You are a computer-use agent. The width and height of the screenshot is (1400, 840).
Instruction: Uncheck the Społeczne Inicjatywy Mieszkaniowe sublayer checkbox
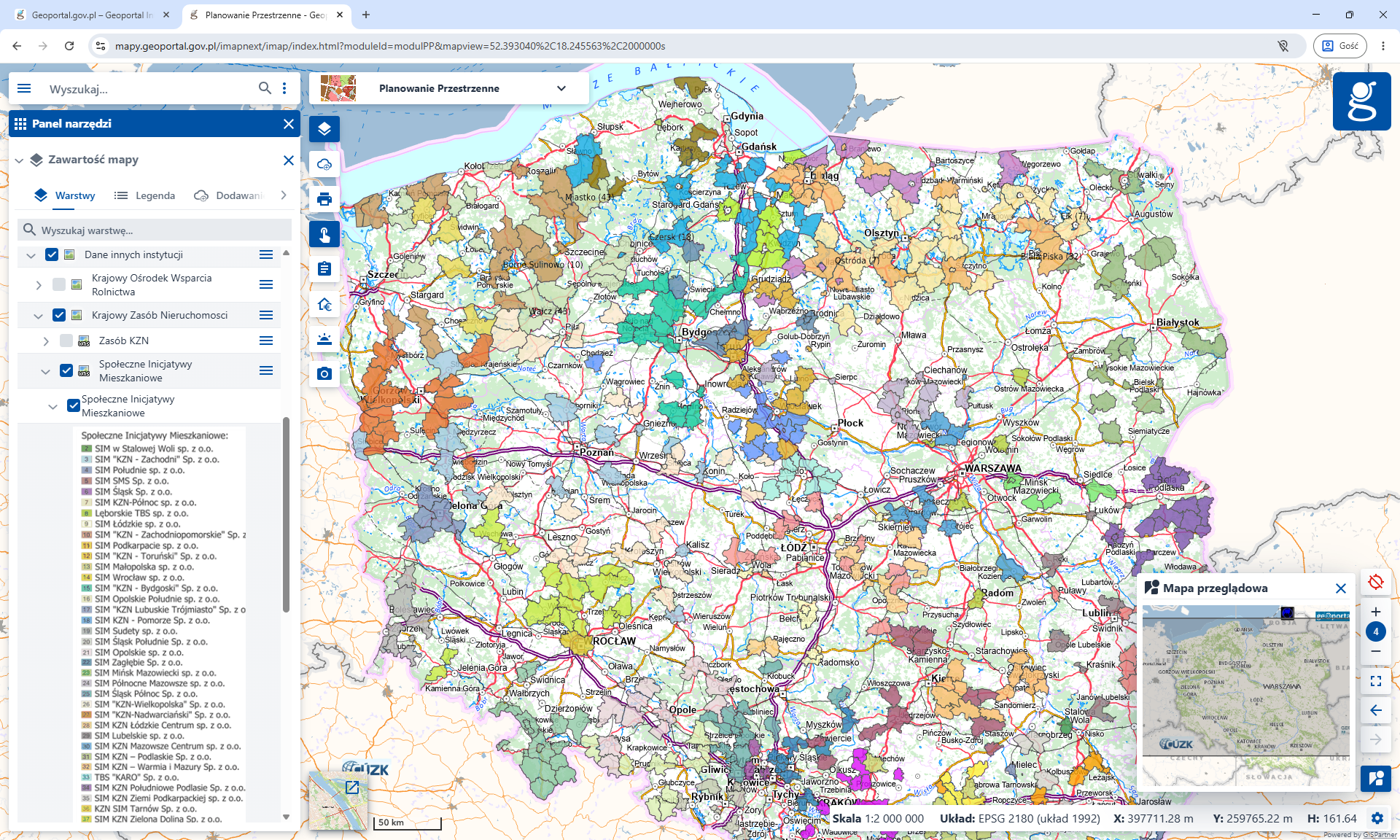74,405
